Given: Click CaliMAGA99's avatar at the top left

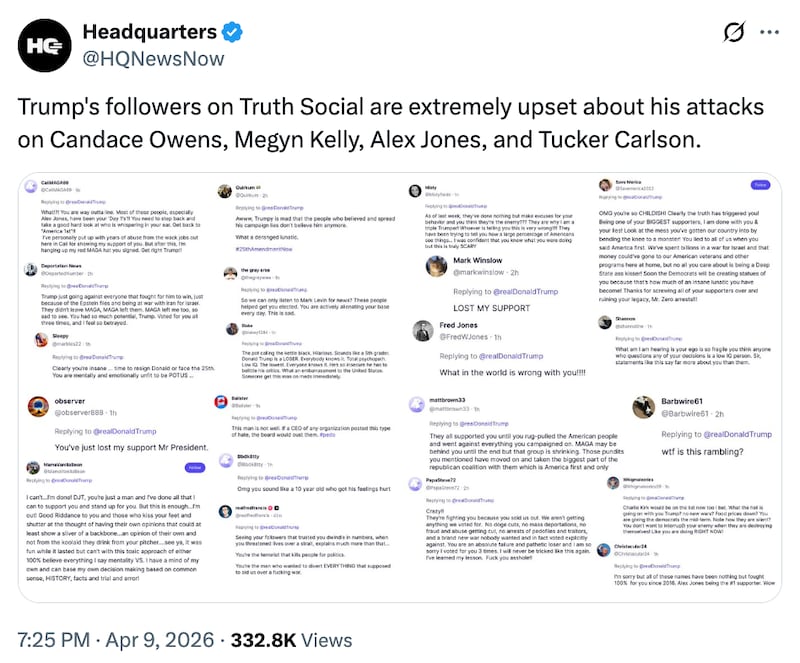Looking at the screenshot, I should click(x=30, y=185).
